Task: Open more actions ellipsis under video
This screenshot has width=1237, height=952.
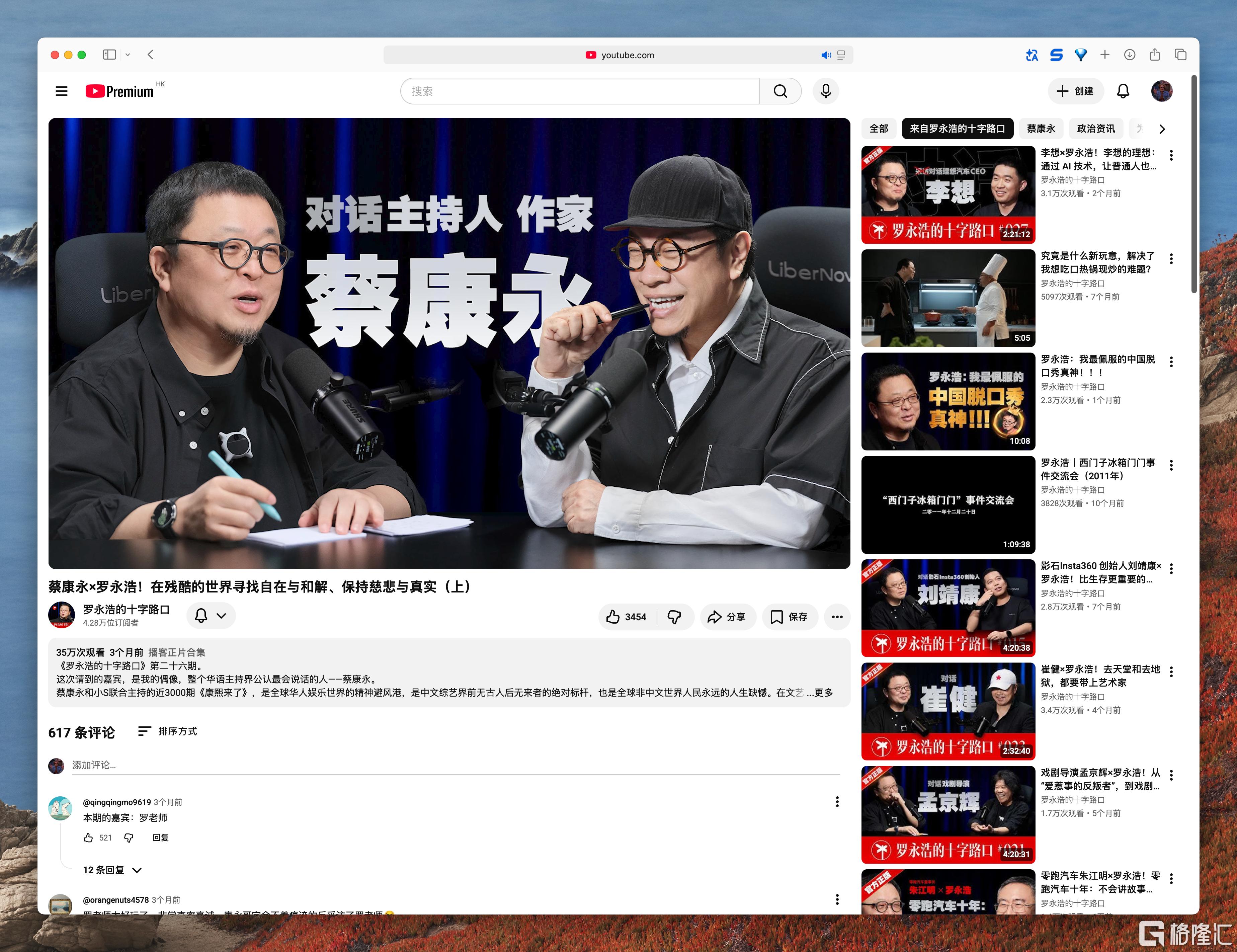Action: [837, 617]
